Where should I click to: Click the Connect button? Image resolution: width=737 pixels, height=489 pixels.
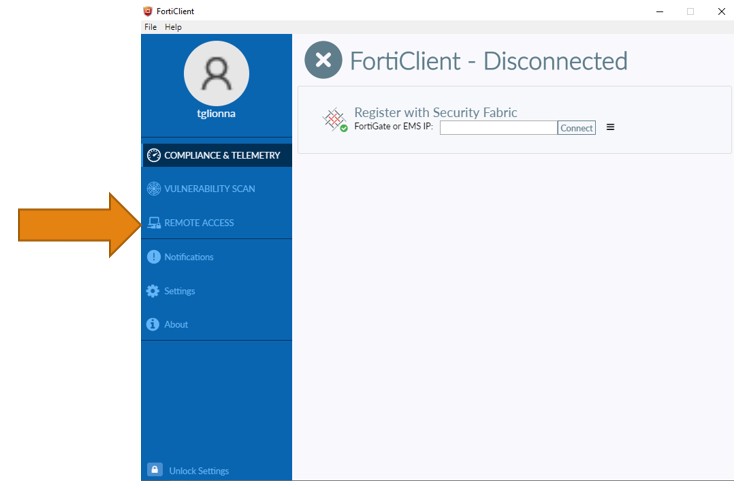(576, 127)
